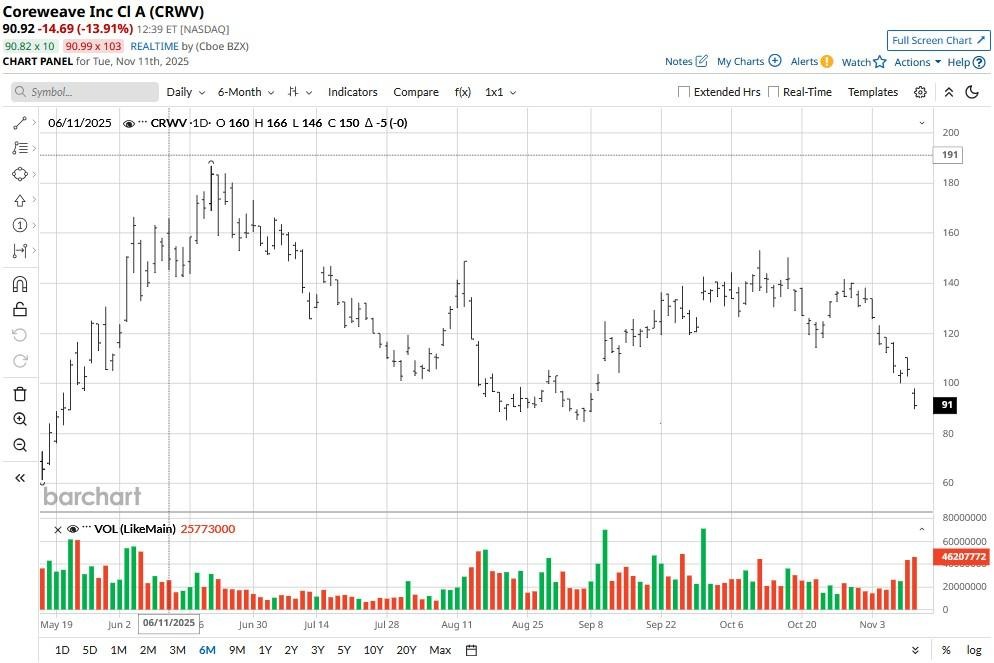Enable Extended Hrs checkbox

point(683,92)
